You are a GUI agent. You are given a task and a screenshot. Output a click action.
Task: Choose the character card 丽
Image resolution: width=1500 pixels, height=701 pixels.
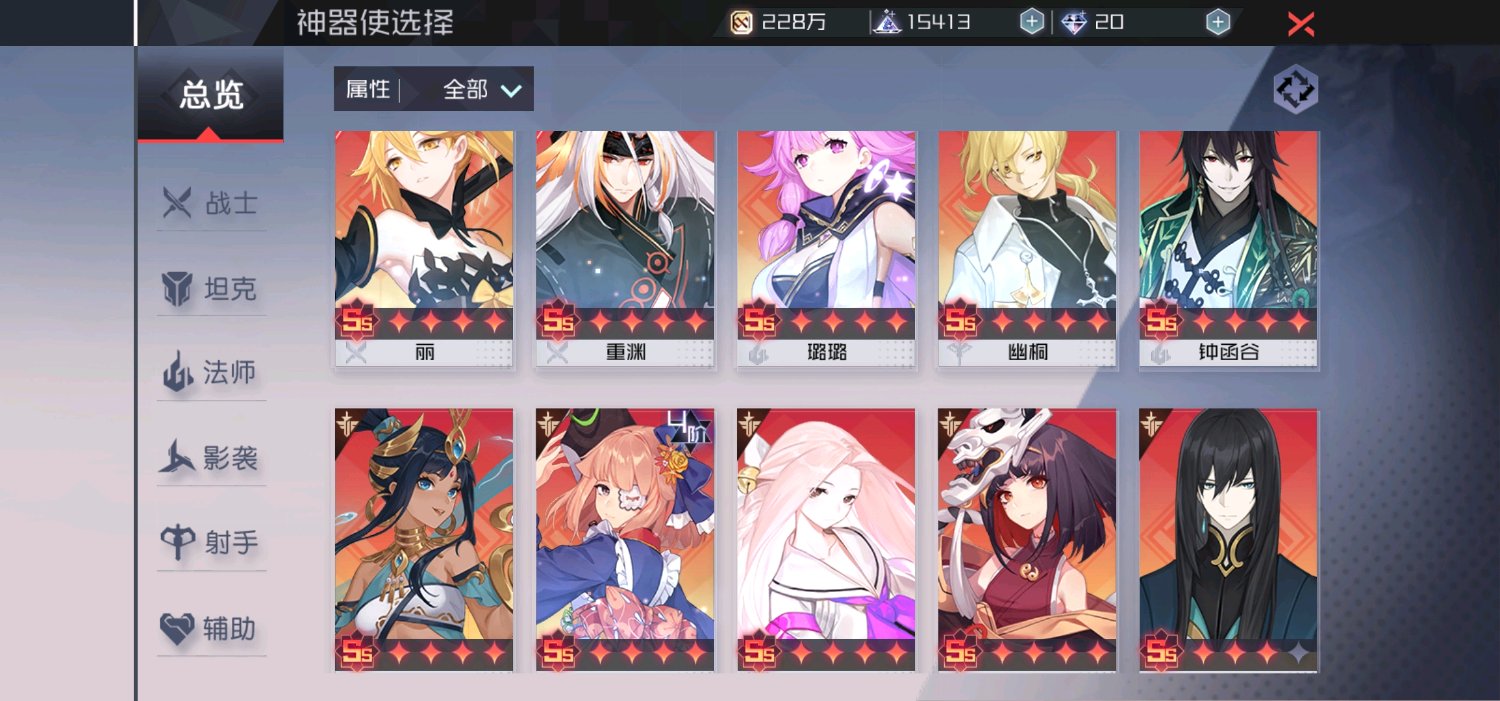424,249
